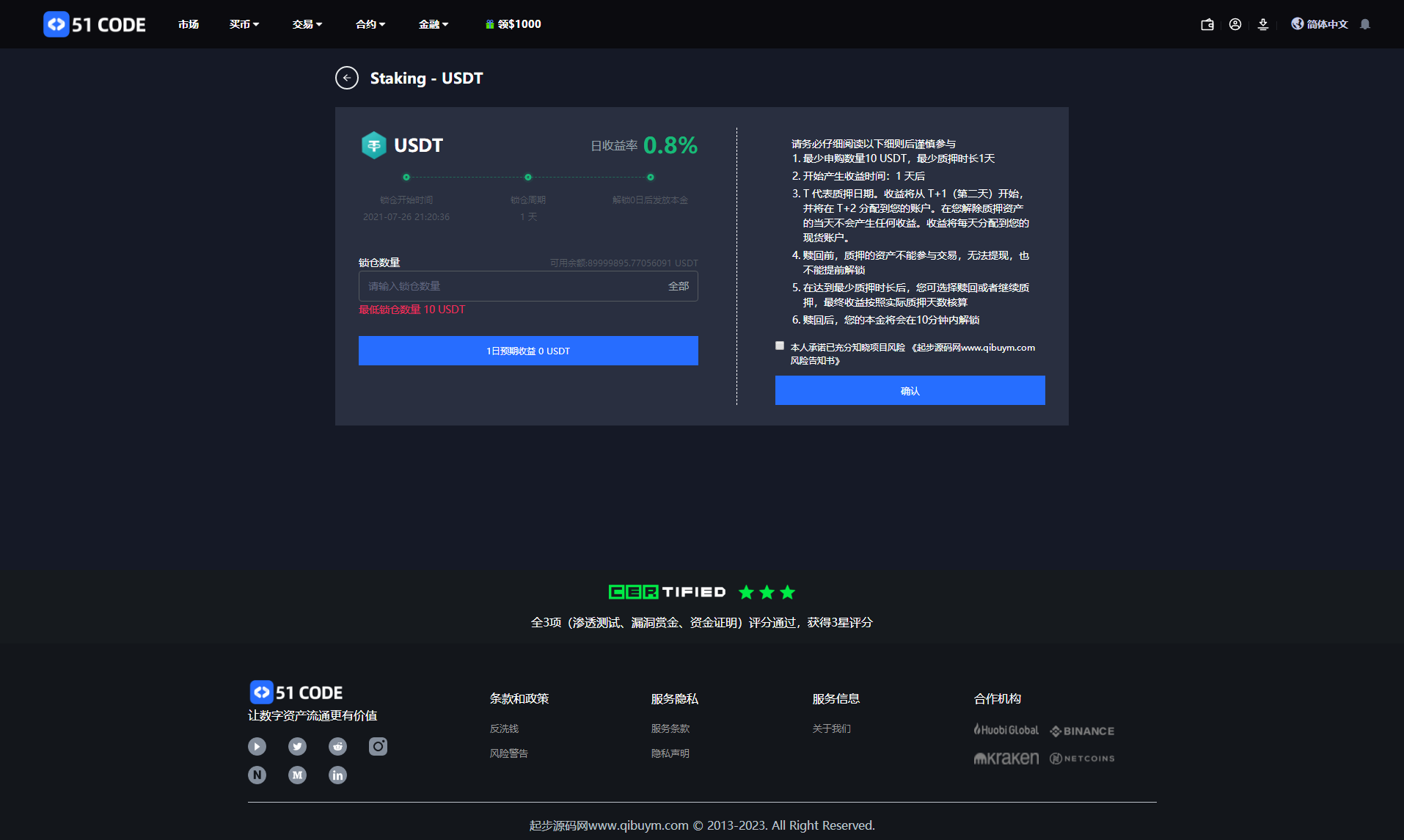Click the round N social icon
The height and width of the screenshot is (840, 1404).
tap(257, 775)
